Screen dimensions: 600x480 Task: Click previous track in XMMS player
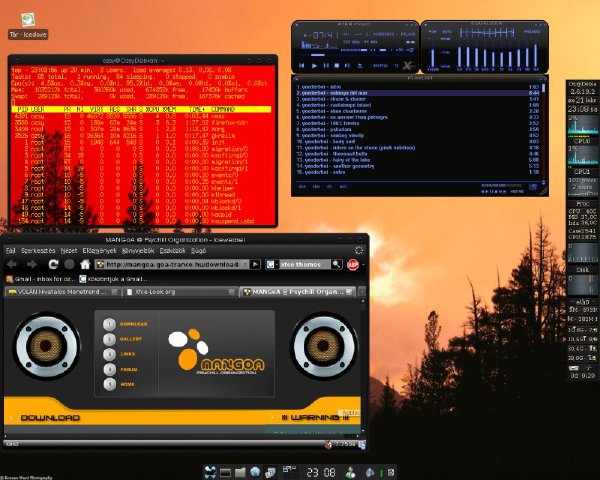(x=302, y=65)
